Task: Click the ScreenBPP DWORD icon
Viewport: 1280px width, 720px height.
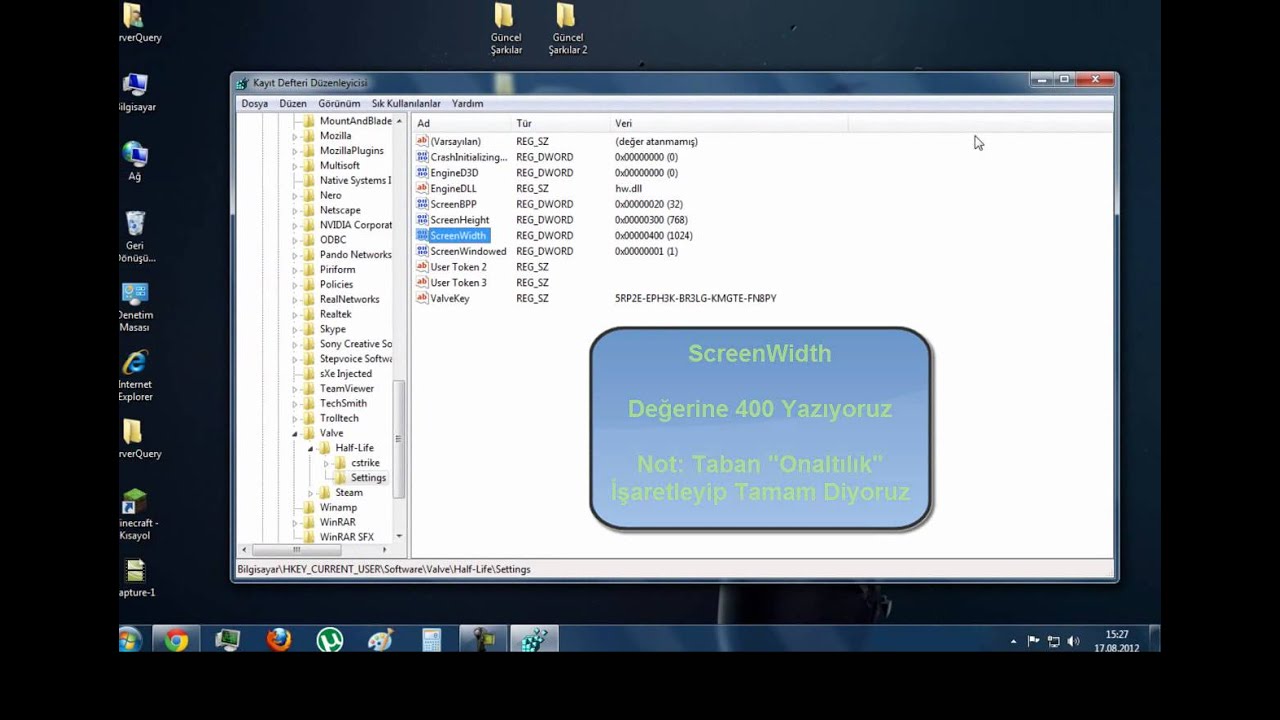Action: tap(422, 204)
